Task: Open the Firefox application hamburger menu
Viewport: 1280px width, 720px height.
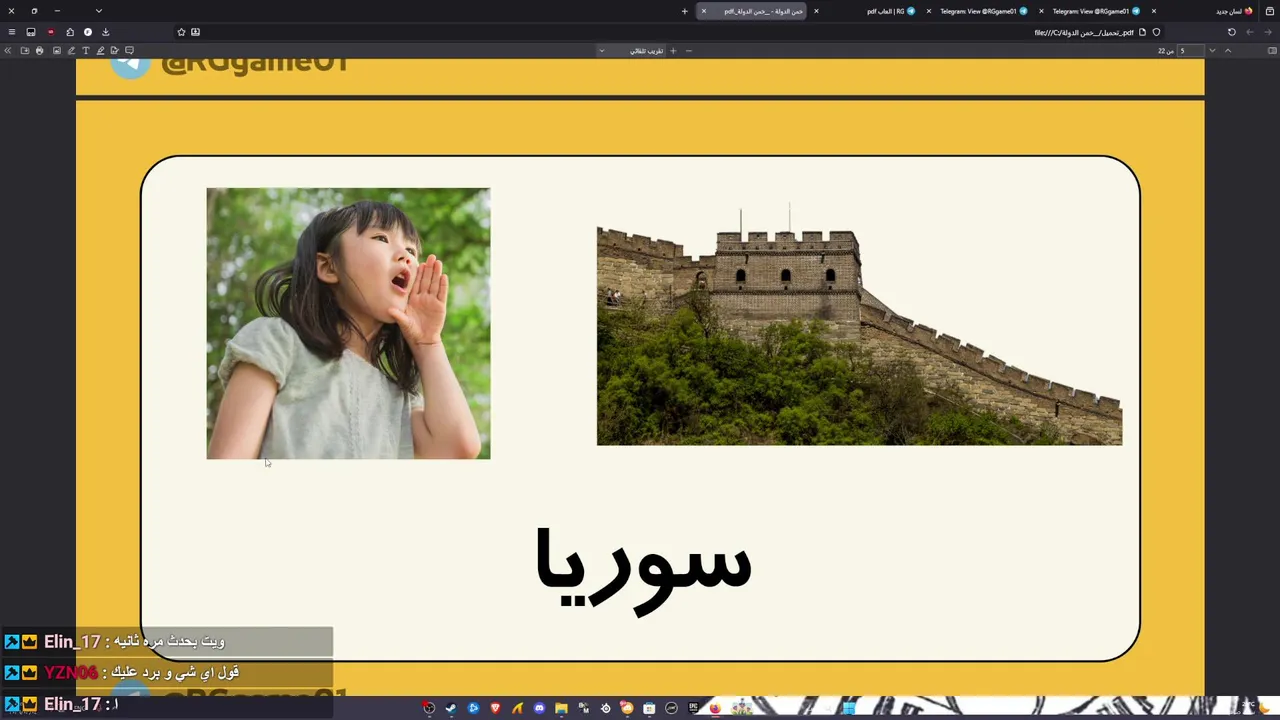Action: [x=12, y=32]
